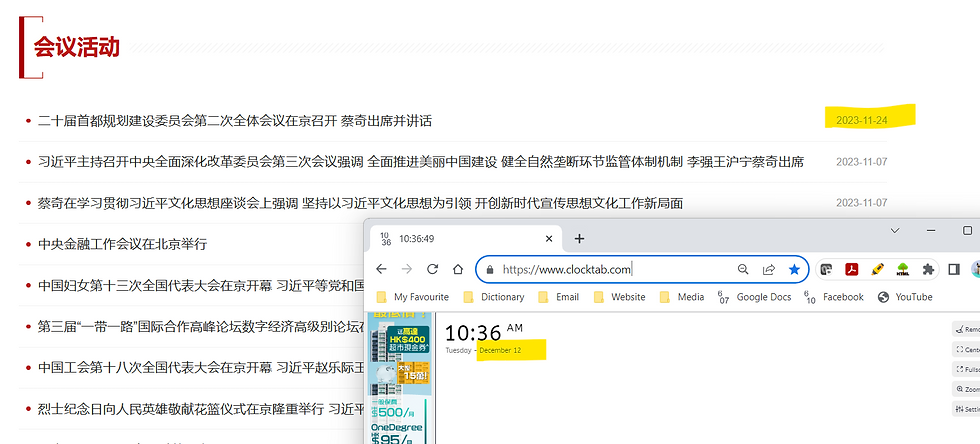Toggle the browser side panel
Viewport: 980px width, 444px height.
click(x=954, y=270)
